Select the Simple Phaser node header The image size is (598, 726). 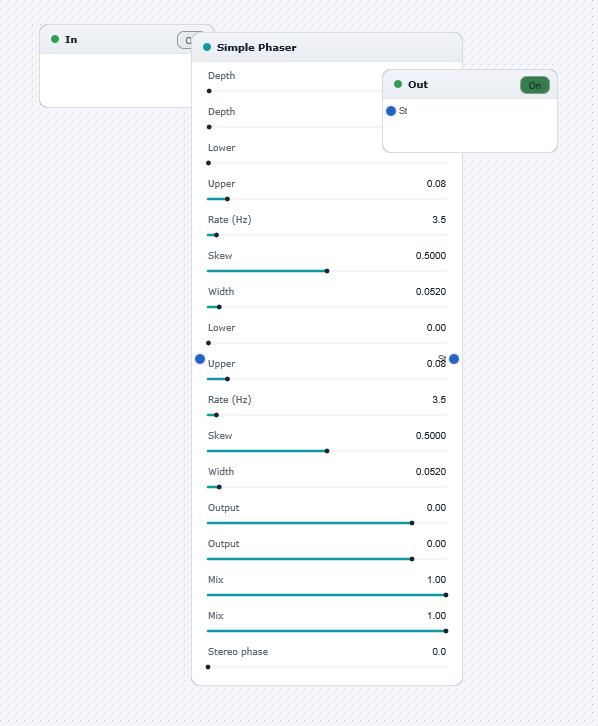[327, 47]
